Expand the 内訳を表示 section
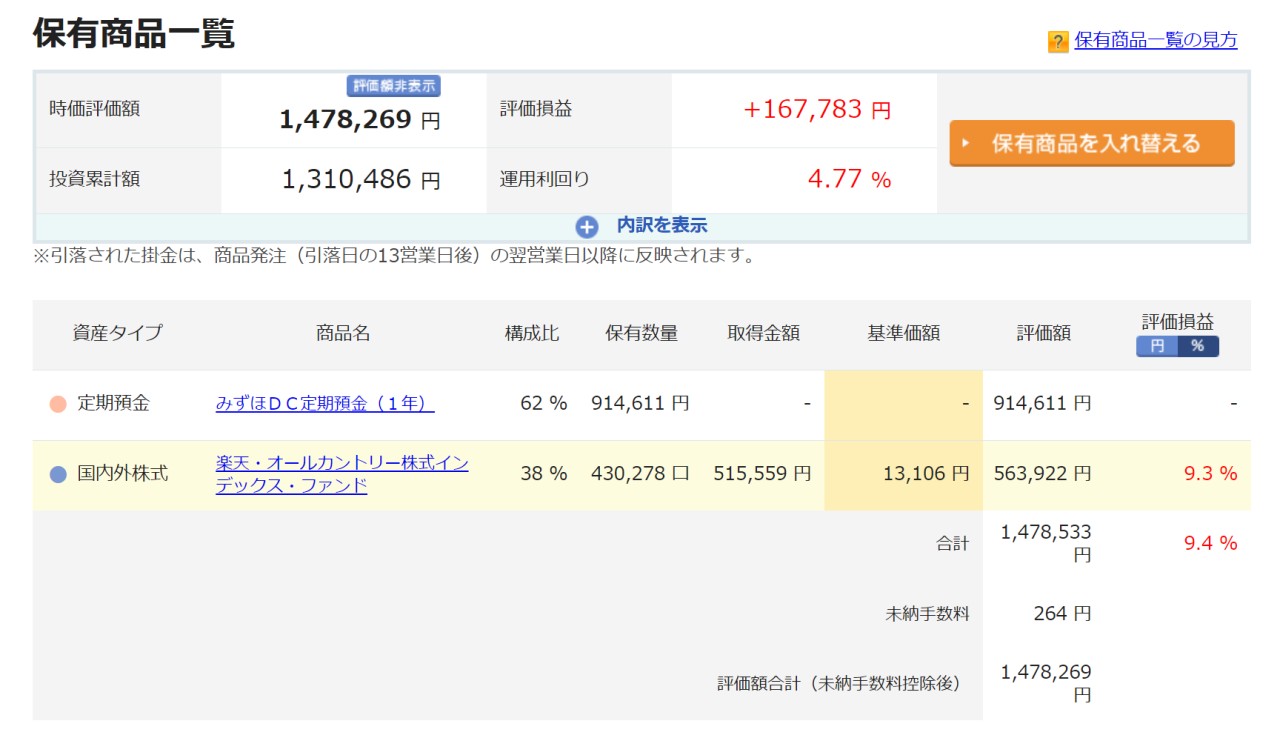The height and width of the screenshot is (738, 1280). [x=661, y=226]
